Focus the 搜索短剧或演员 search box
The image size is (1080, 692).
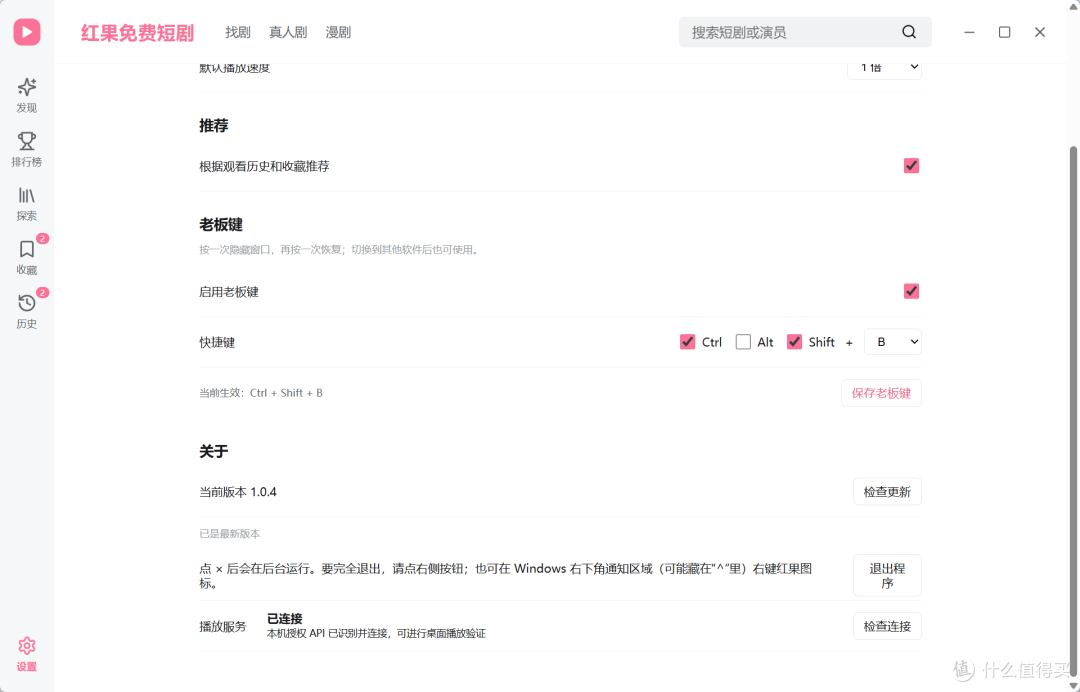coord(805,32)
